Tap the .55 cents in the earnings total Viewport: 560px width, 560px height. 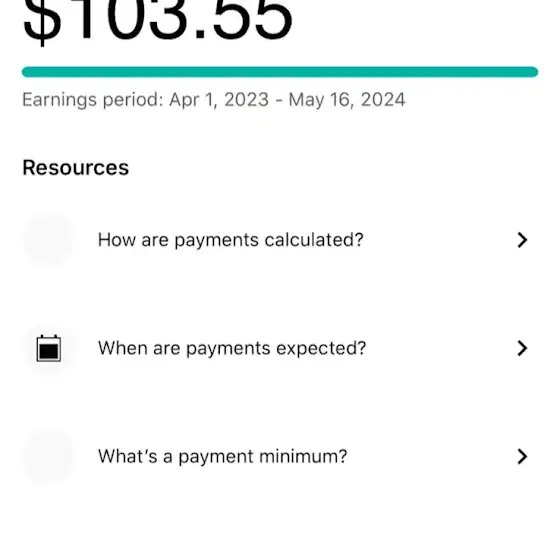[x=244, y=20]
